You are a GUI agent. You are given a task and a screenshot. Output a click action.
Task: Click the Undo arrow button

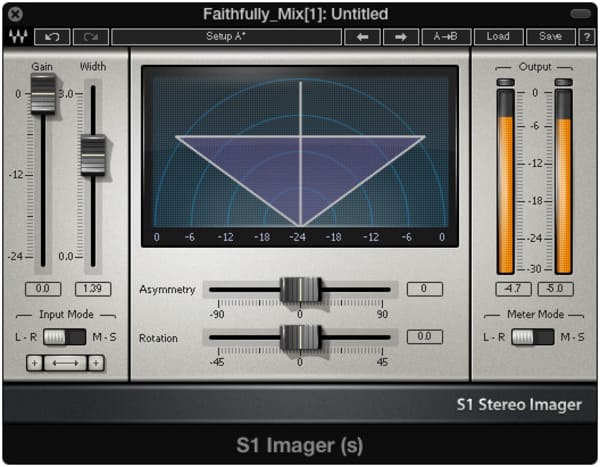point(52,37)
